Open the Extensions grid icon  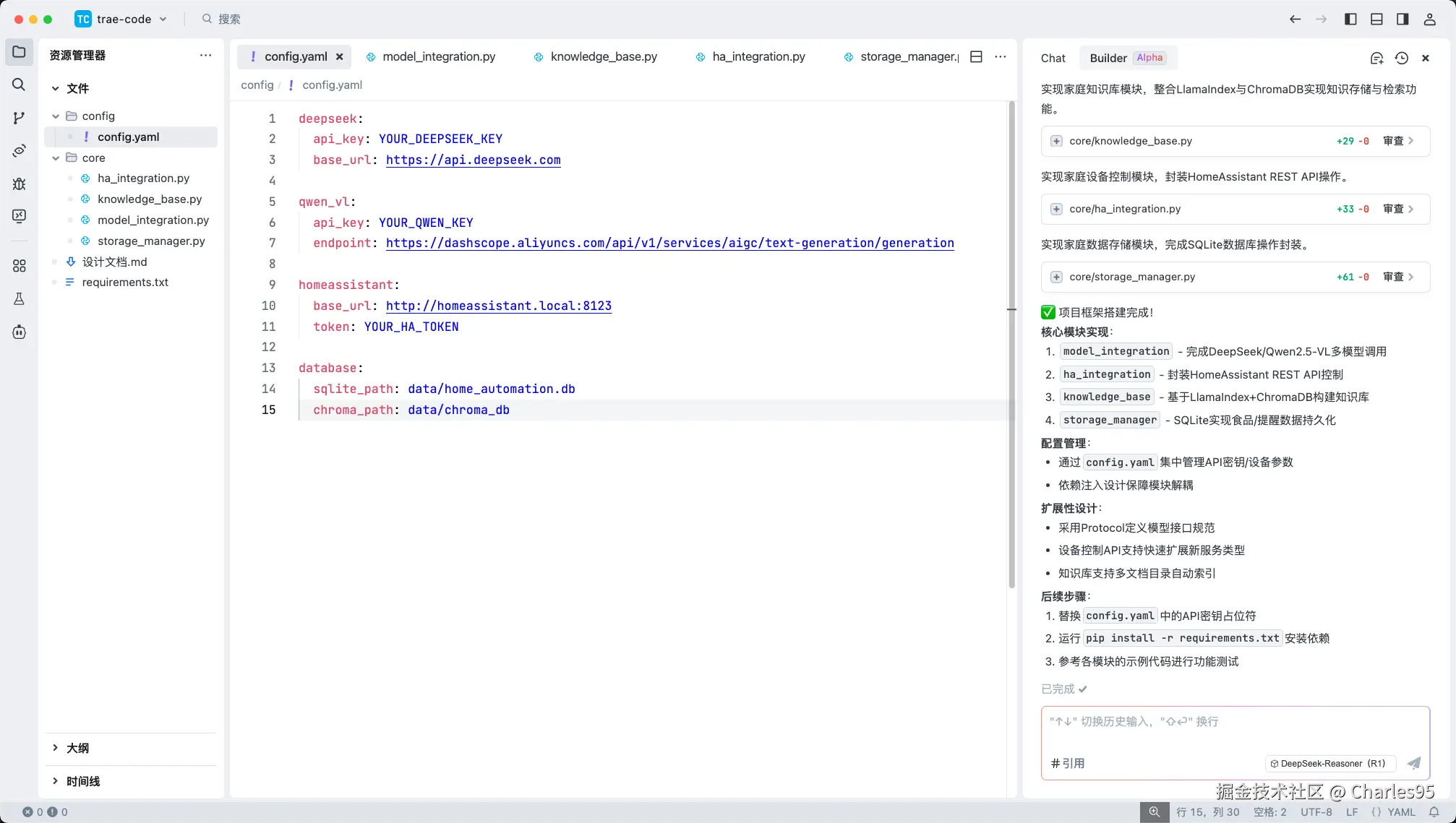coord(19,266)
